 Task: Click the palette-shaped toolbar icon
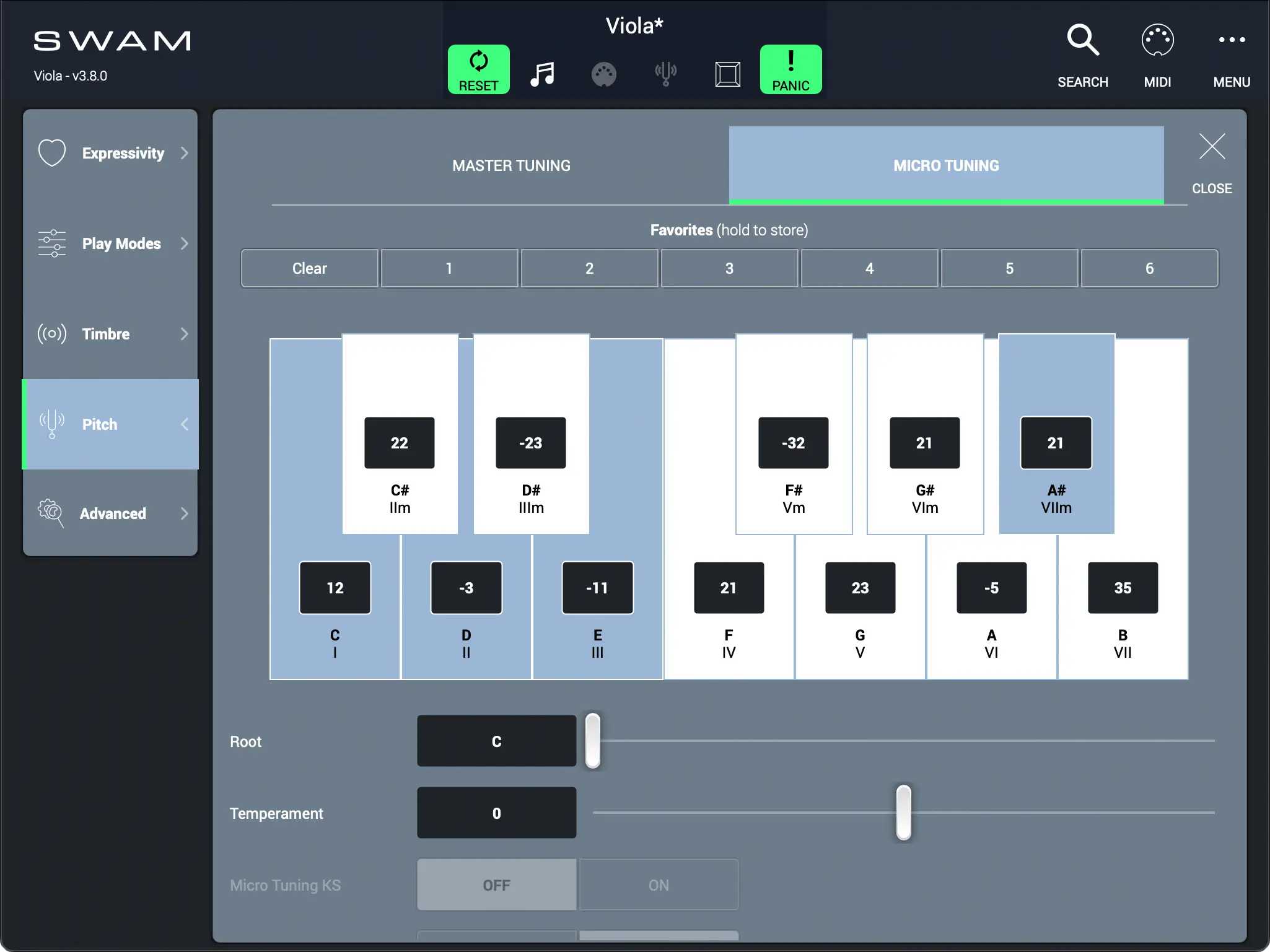pyautogui.click(x=603, y=74)
